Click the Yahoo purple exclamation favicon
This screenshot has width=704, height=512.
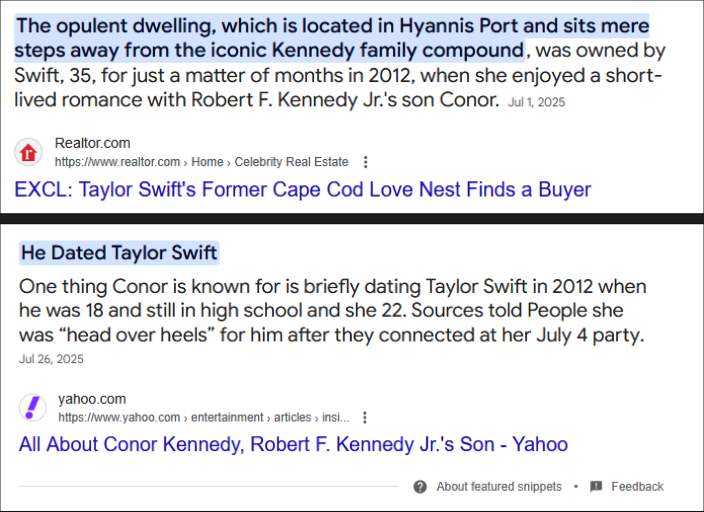(x=32, y=408)
